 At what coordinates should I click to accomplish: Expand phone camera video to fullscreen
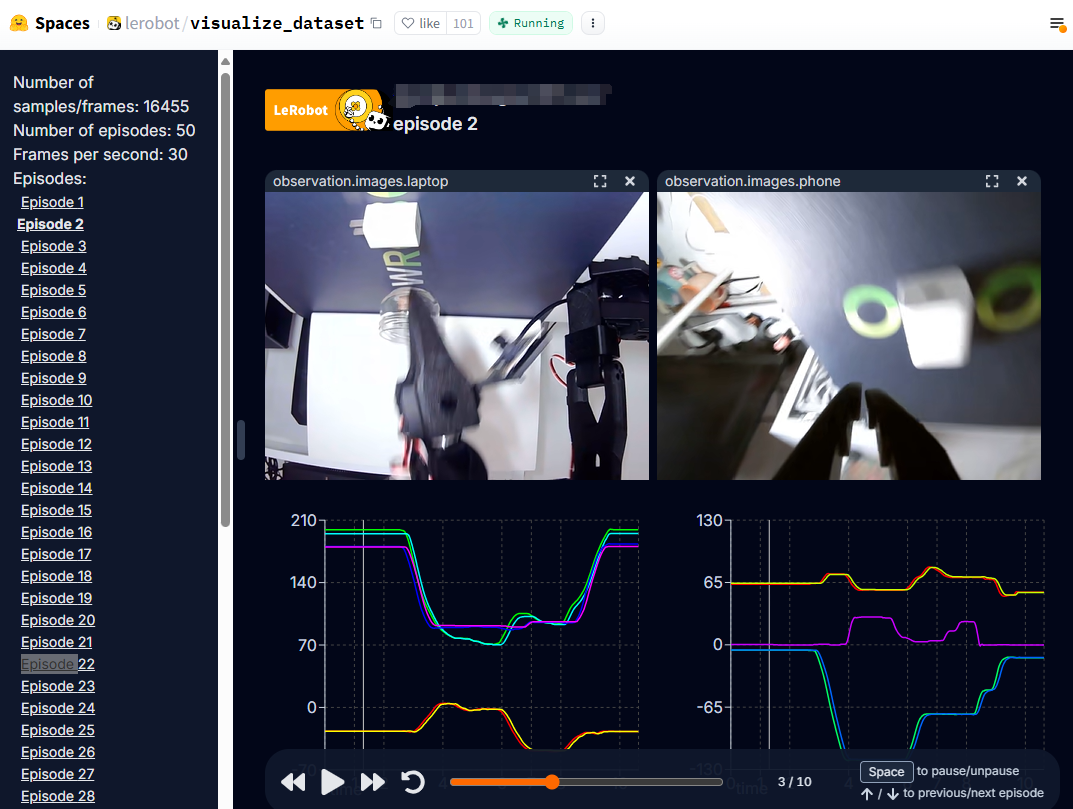coord(992,181)
